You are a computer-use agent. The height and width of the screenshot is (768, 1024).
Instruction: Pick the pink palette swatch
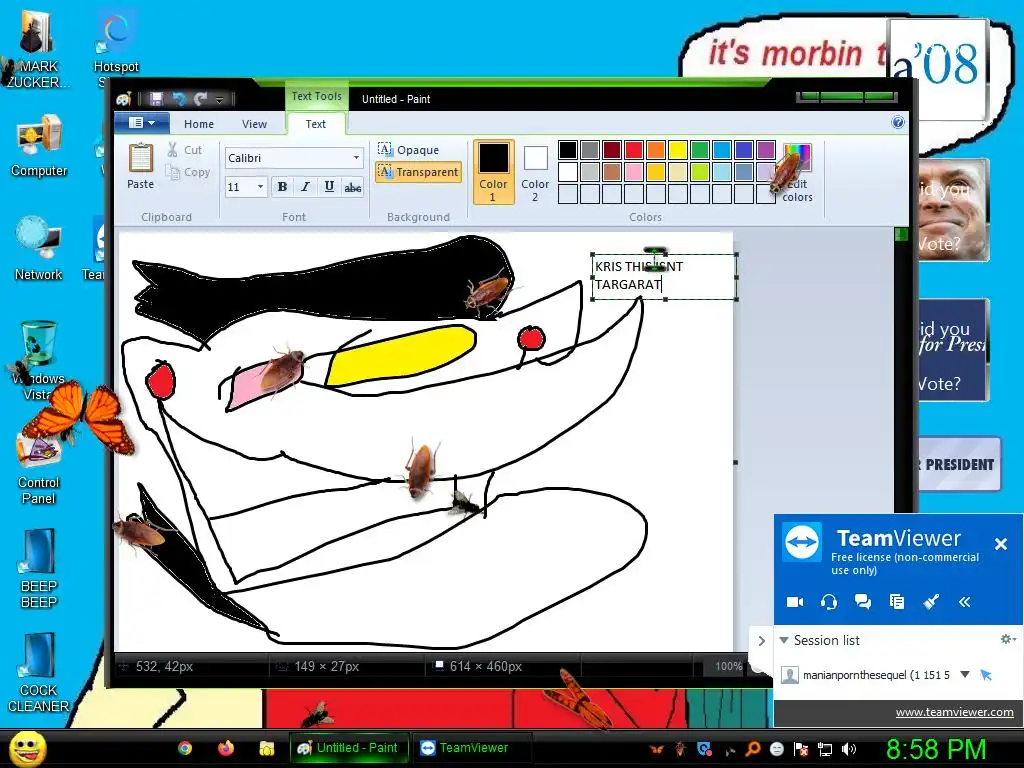[x=634, y=172]
